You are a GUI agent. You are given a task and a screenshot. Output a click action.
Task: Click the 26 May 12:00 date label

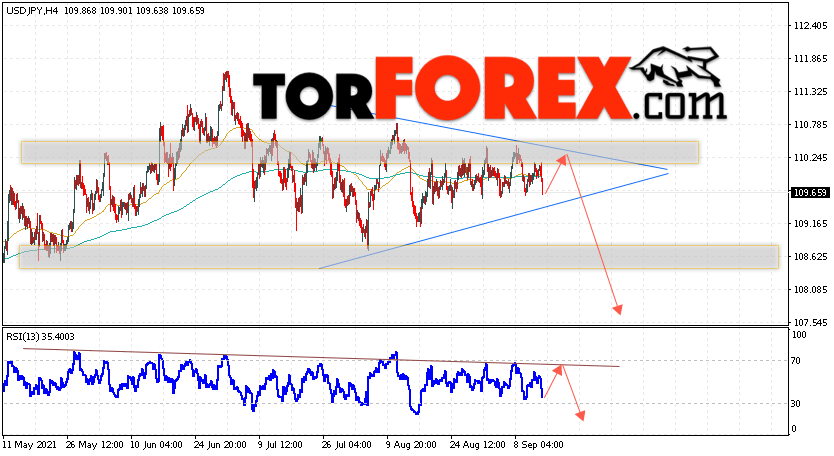[95, 445]
